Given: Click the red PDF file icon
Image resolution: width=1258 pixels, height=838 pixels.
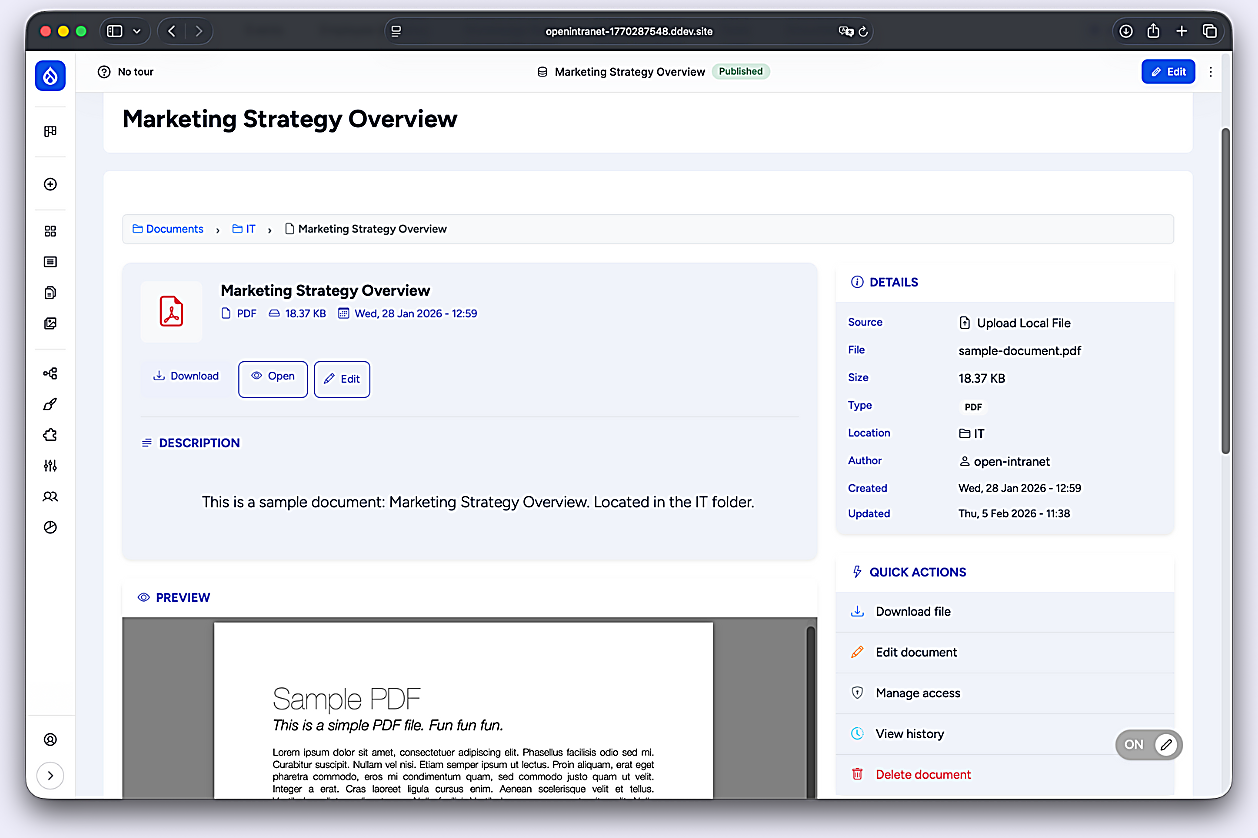Looking at the screenshot, I should click(171, 312).
